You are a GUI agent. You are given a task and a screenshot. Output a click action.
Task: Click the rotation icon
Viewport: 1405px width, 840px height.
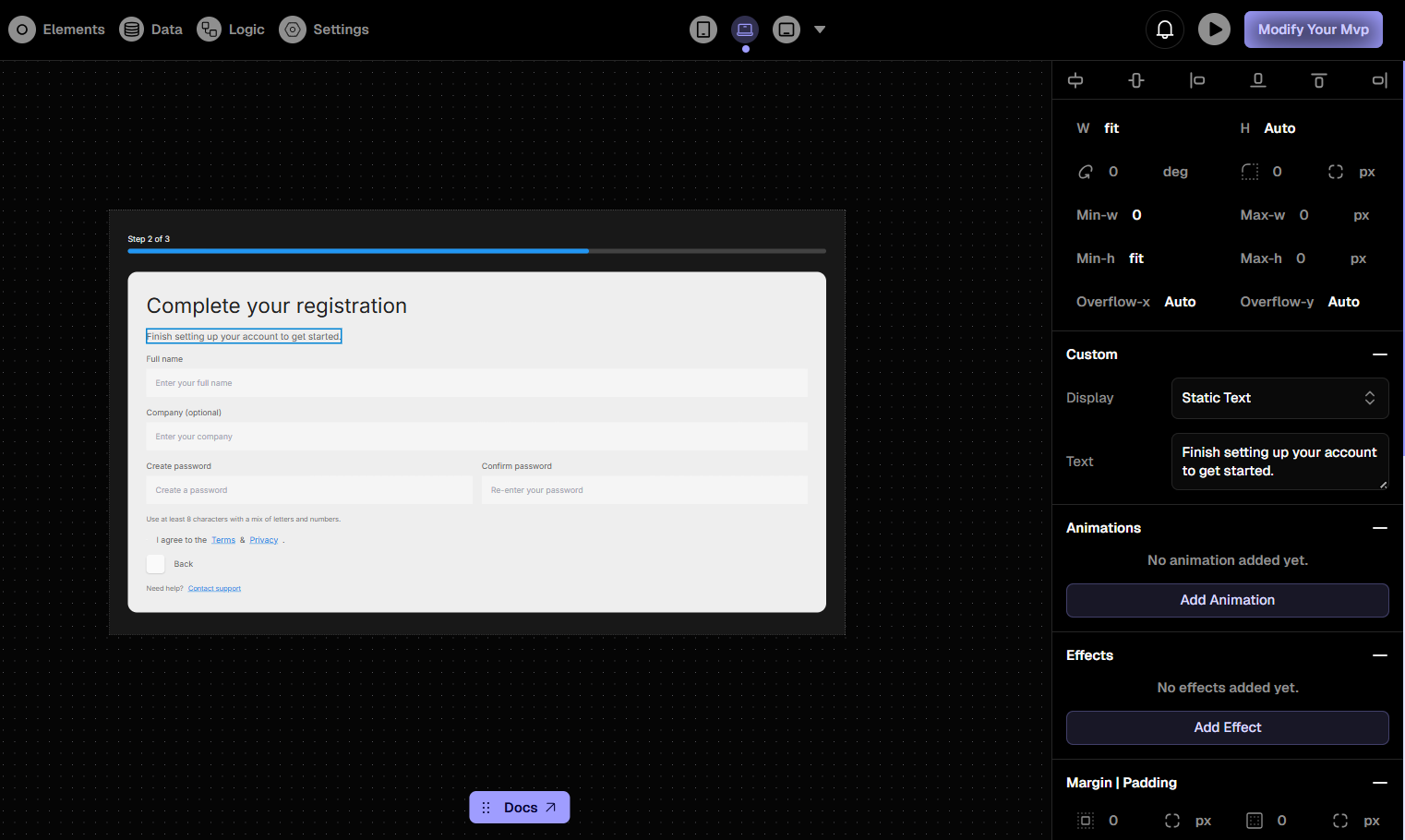tap(1086, 172)
